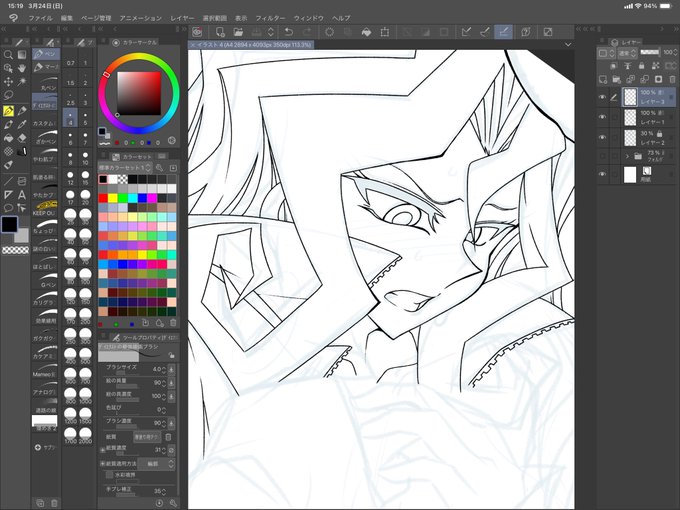Select the Fill bucket tool
680x510 pixels.
(8, 138)
